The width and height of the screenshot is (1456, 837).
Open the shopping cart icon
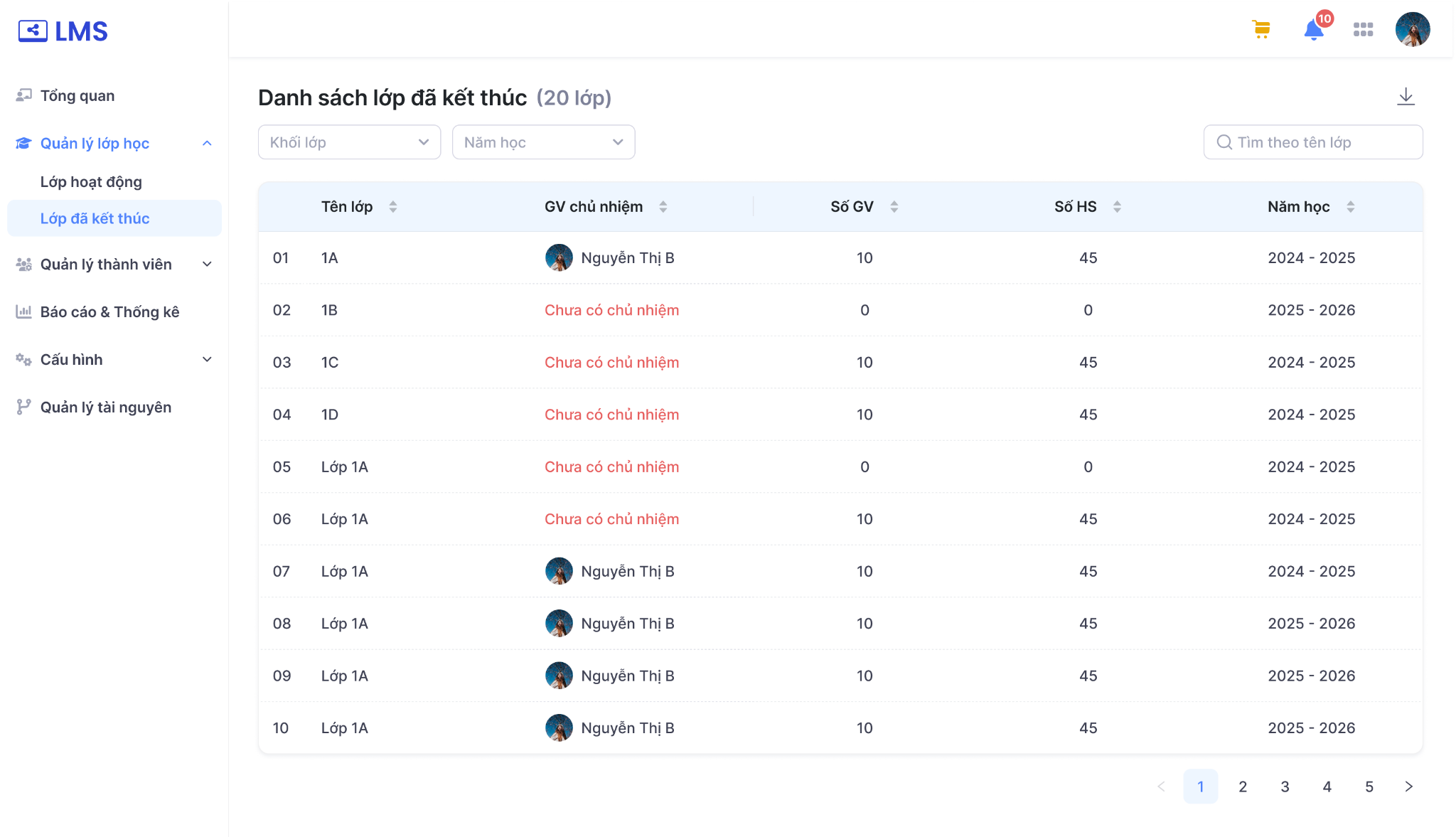point(1261,29)
